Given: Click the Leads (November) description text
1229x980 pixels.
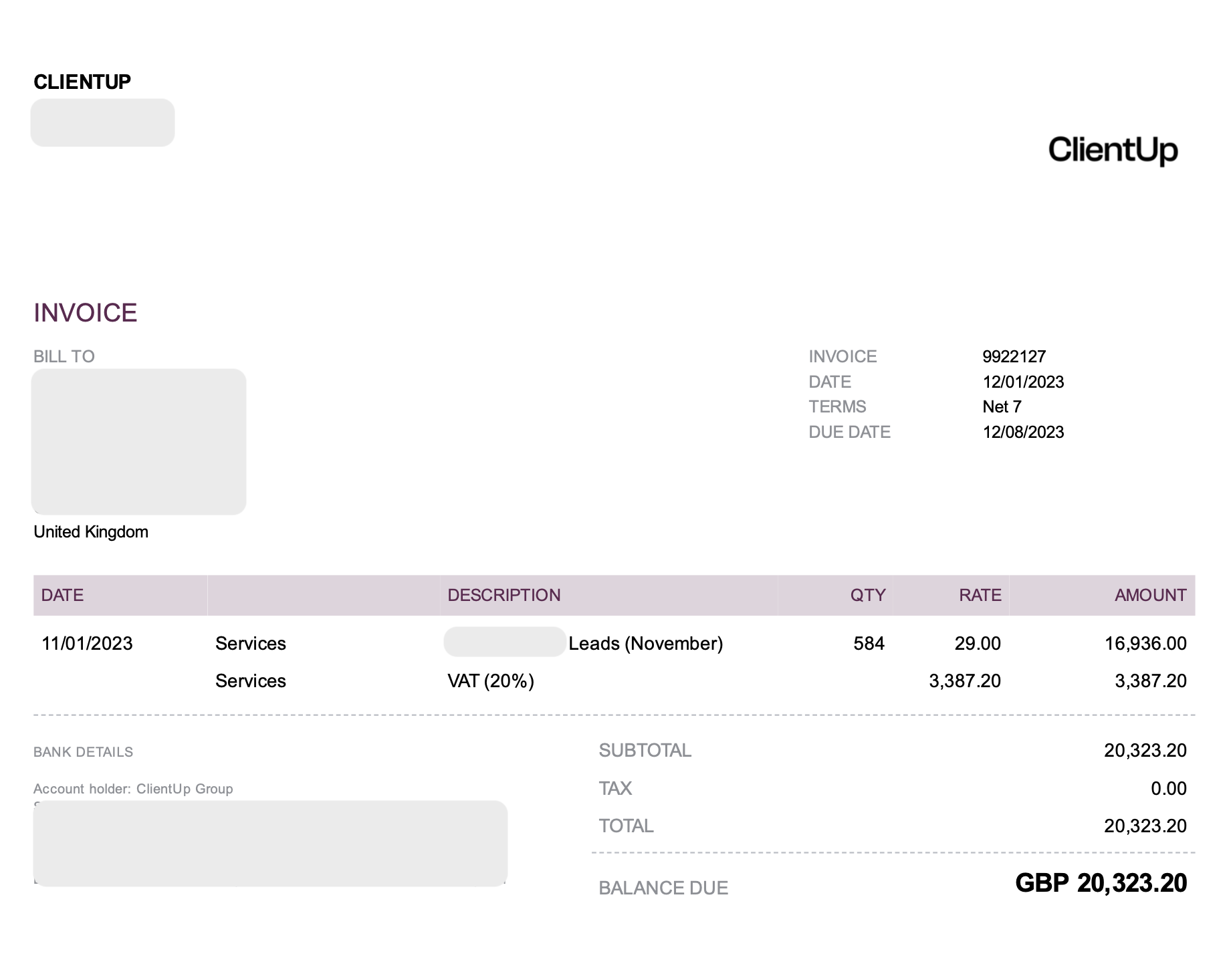Looking at the screenshot, I should 645,643.
